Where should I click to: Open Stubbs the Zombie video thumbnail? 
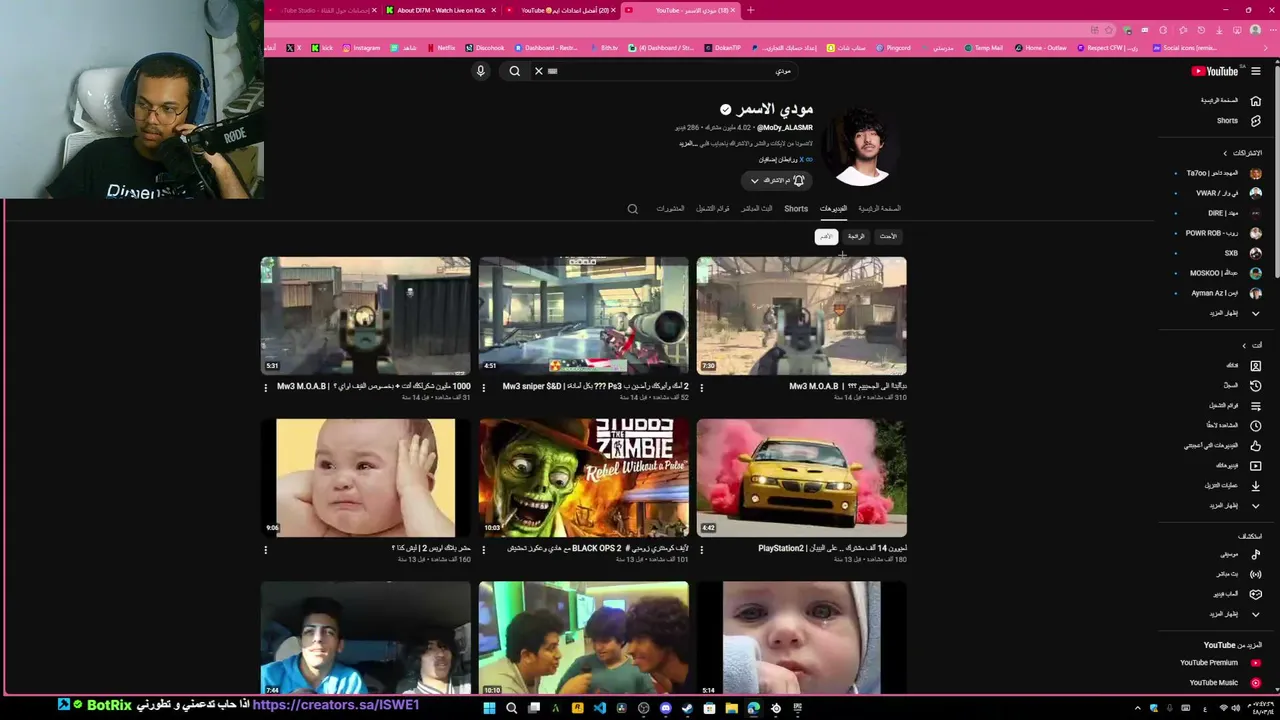point(584,478)
